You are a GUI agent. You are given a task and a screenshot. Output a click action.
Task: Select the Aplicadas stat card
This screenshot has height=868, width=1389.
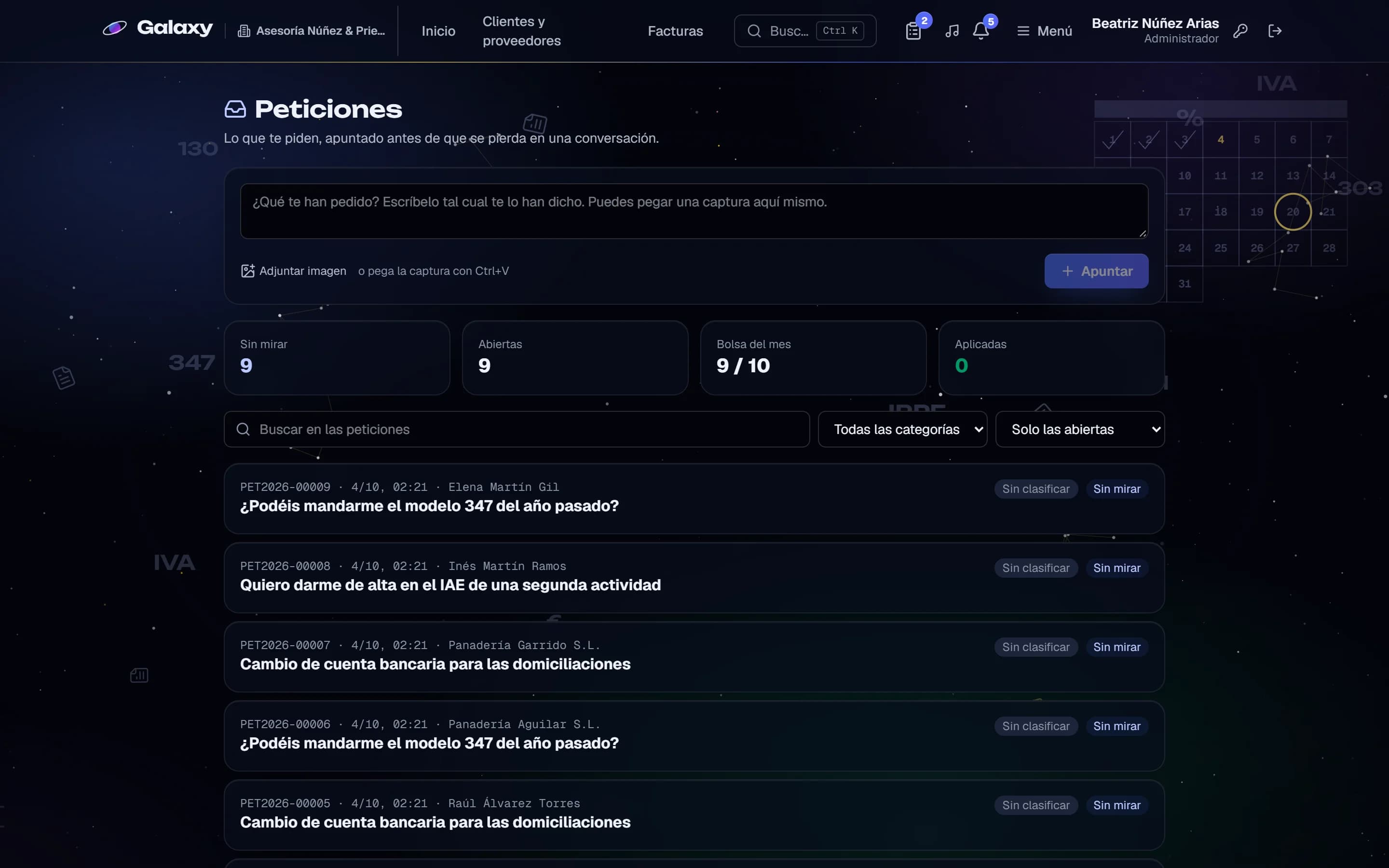[1051, 358]
